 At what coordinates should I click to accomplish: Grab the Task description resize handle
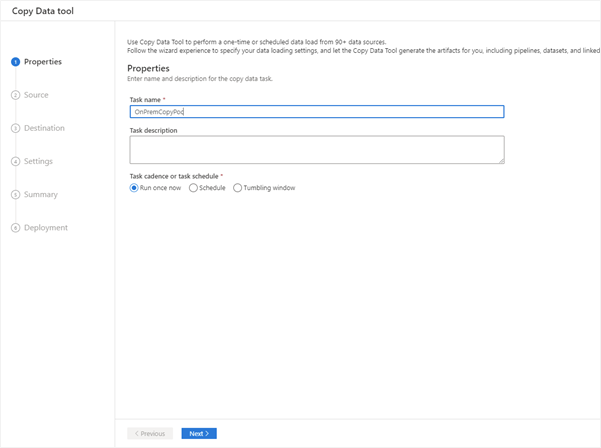pyautogui.click(x=501, y=161)
